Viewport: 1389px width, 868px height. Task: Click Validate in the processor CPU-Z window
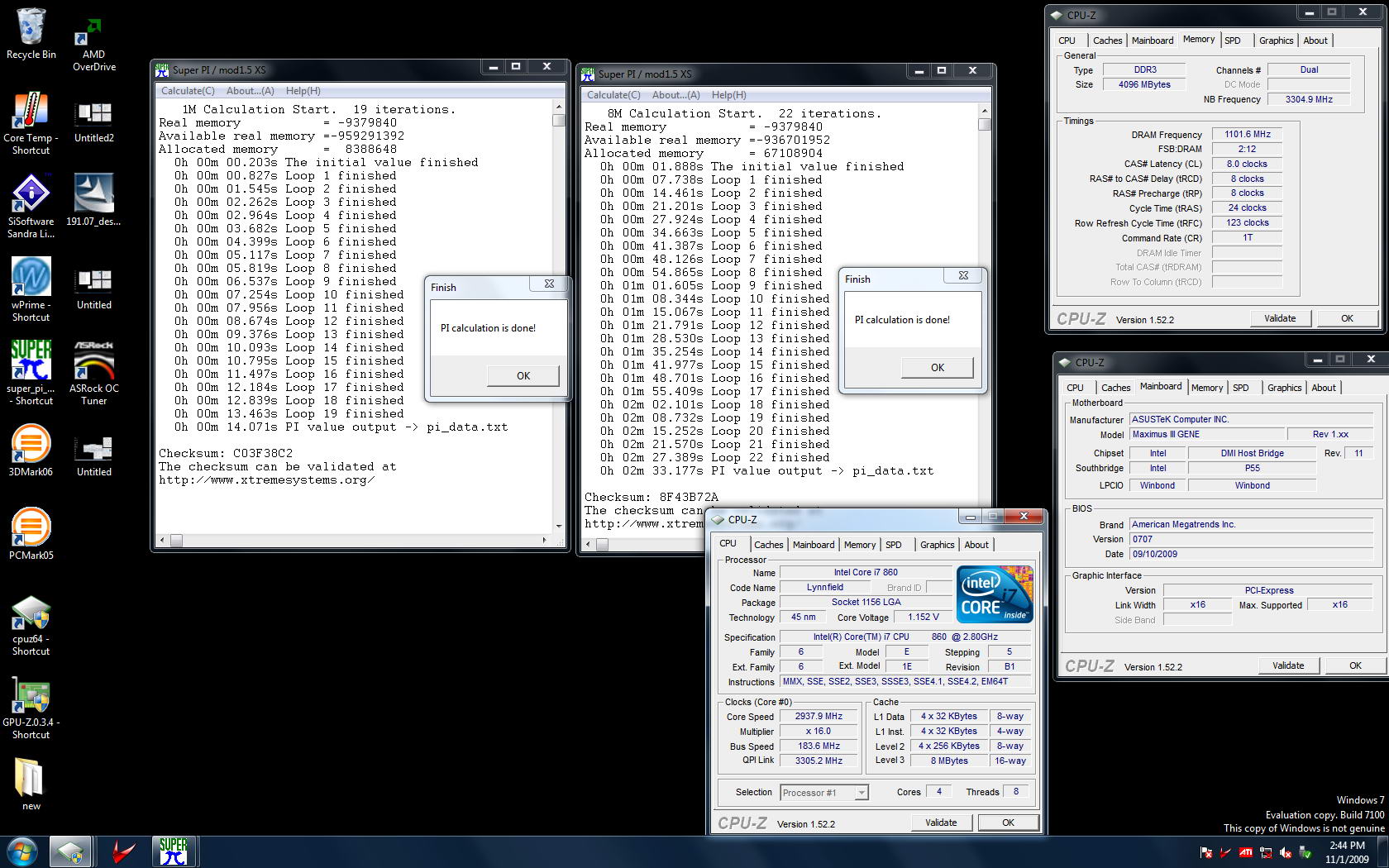tap(941, 823)
